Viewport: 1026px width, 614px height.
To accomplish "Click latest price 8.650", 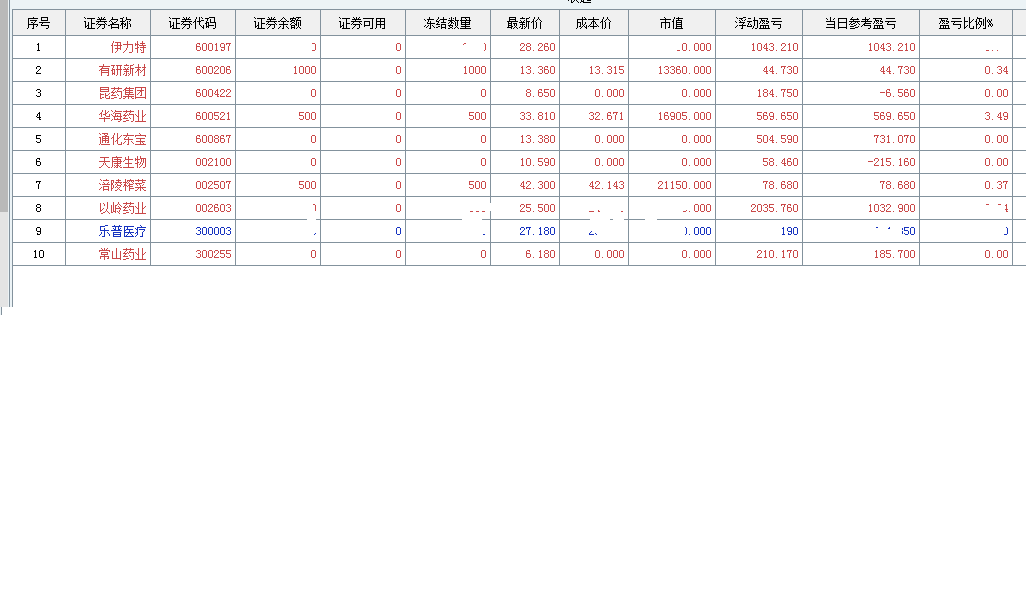I will (x=540, y=93).
